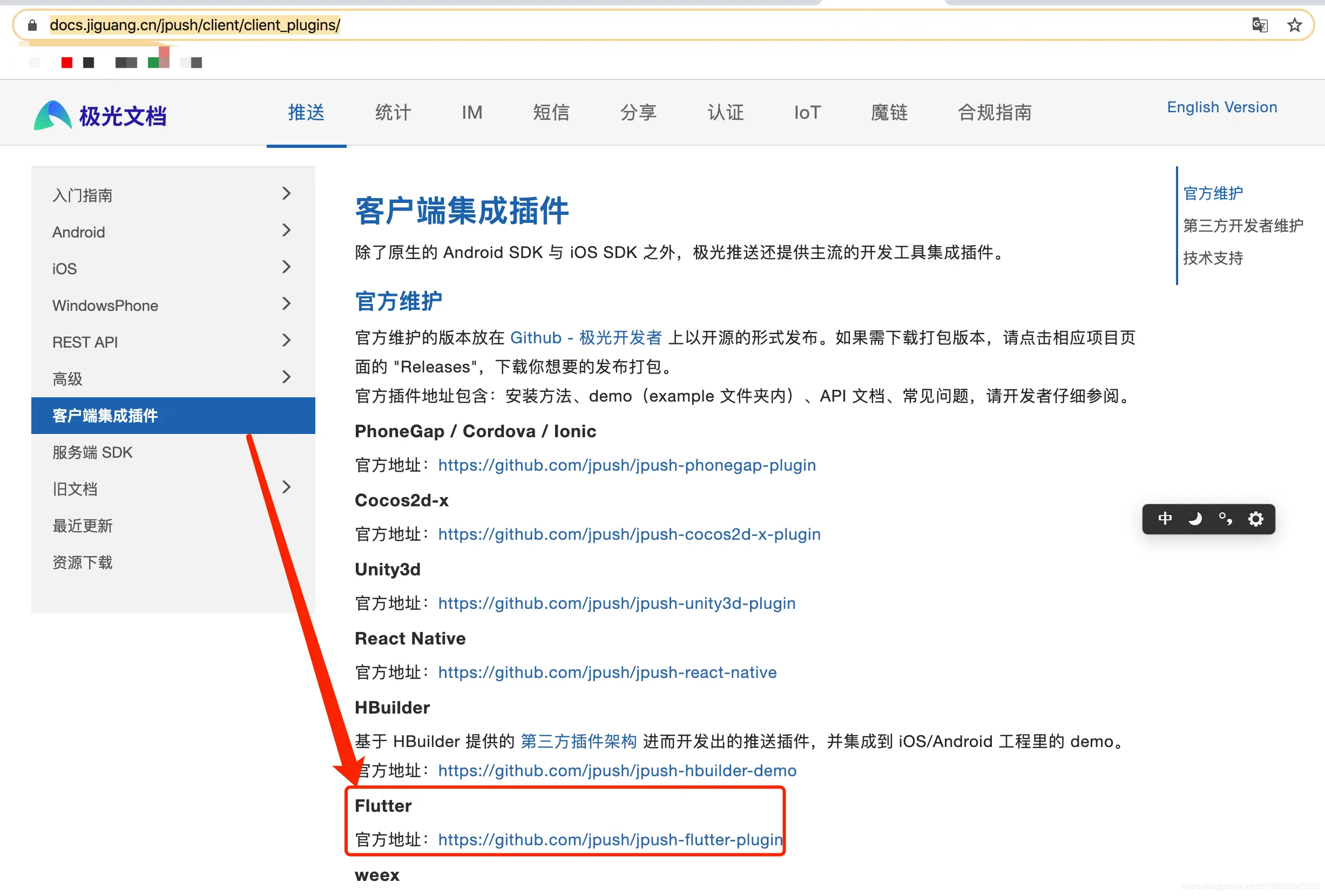Open the settings gear in floating toolbar

1256,519
